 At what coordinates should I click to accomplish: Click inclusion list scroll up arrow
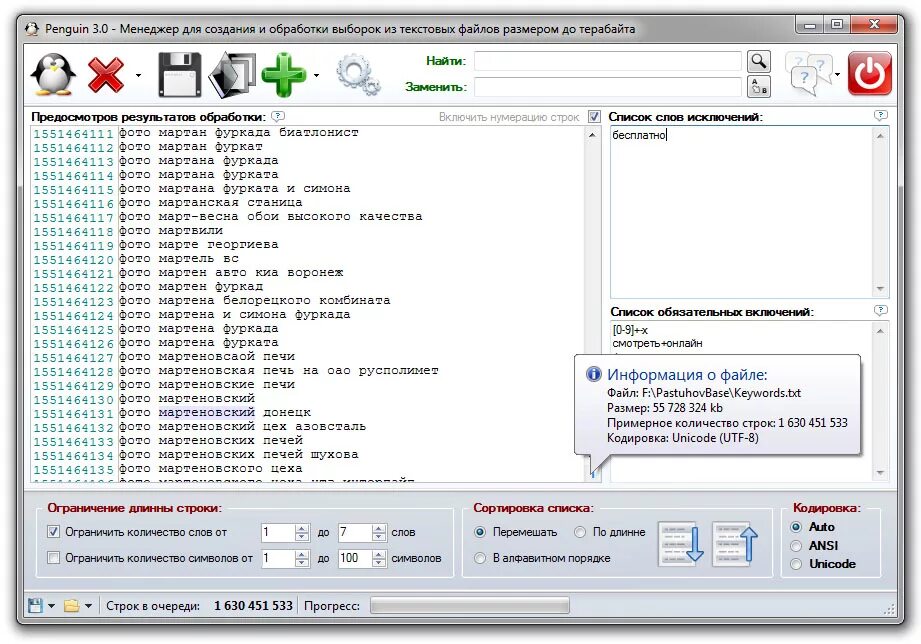coord(880,331)
